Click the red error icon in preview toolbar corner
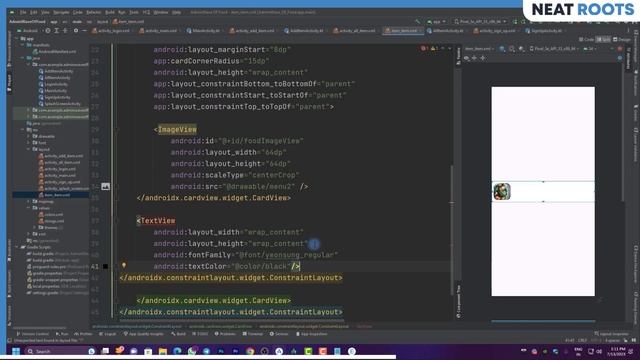This screenshot has width=640, height=360. point(620,49)
